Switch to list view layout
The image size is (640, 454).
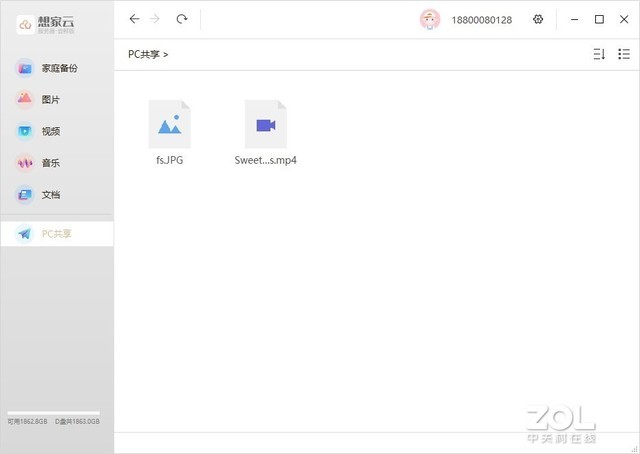[624, 54]
